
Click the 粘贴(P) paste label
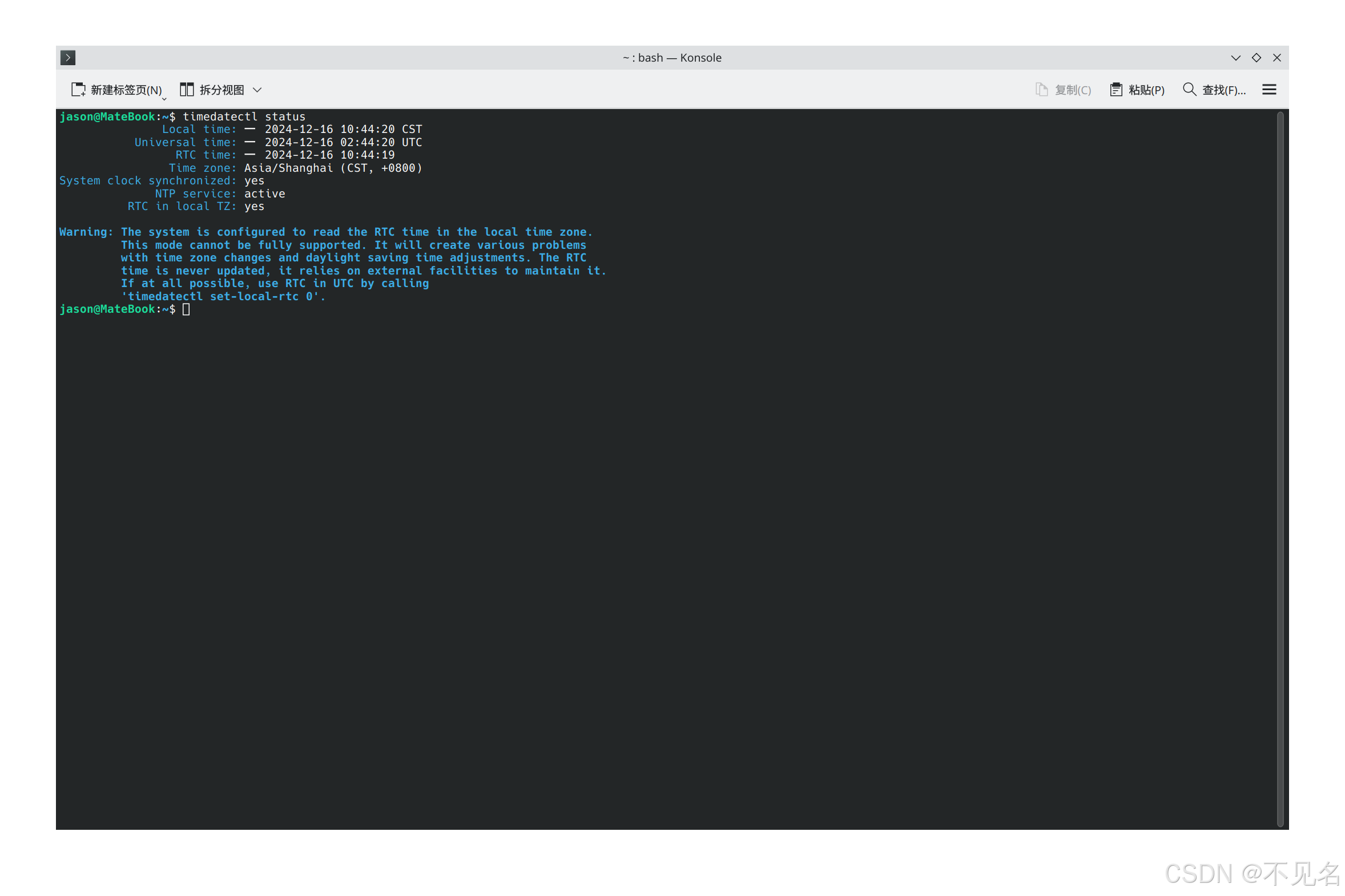tap(1146, 89)
